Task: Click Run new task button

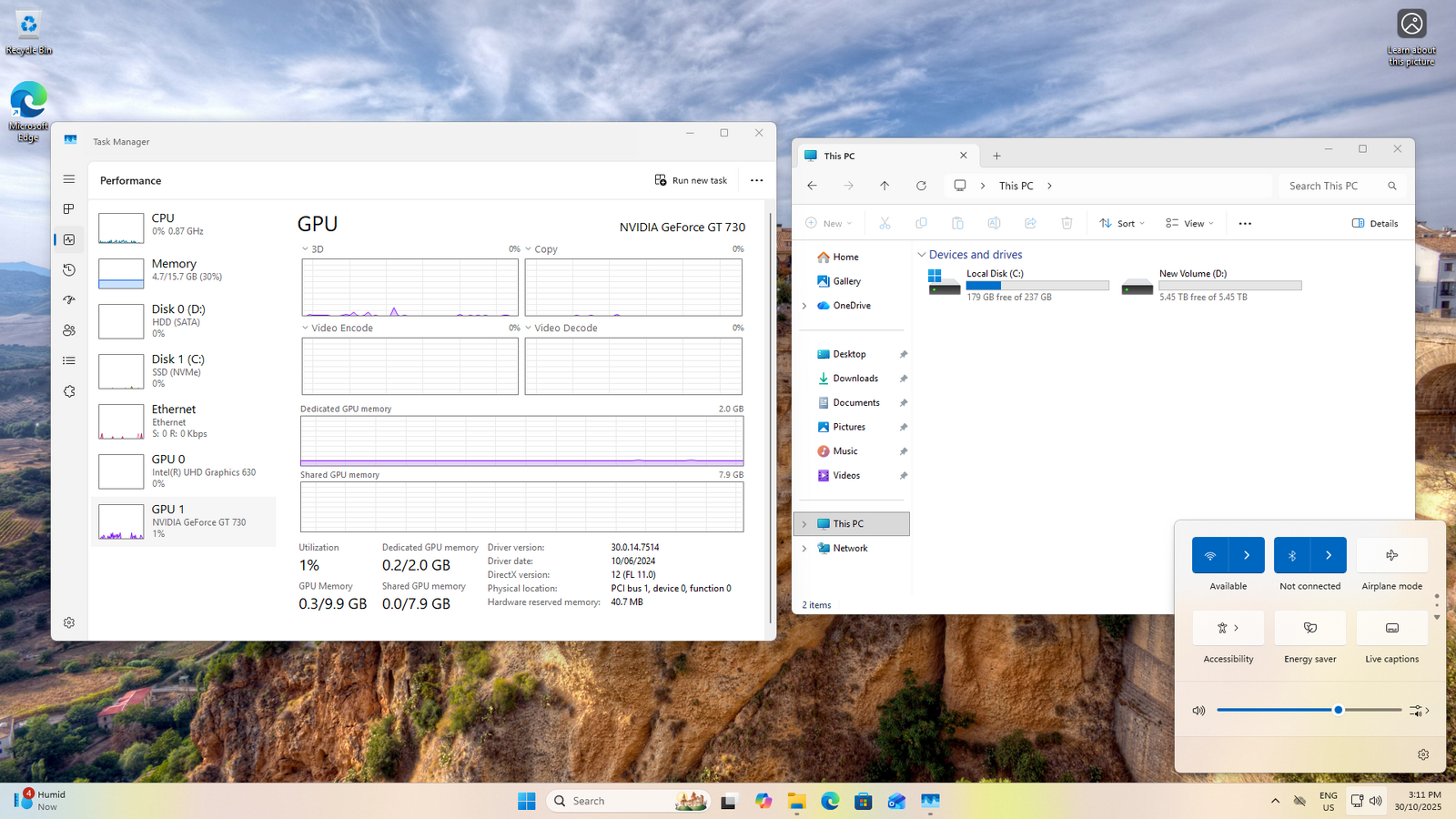Action: [x=692, y=180]
